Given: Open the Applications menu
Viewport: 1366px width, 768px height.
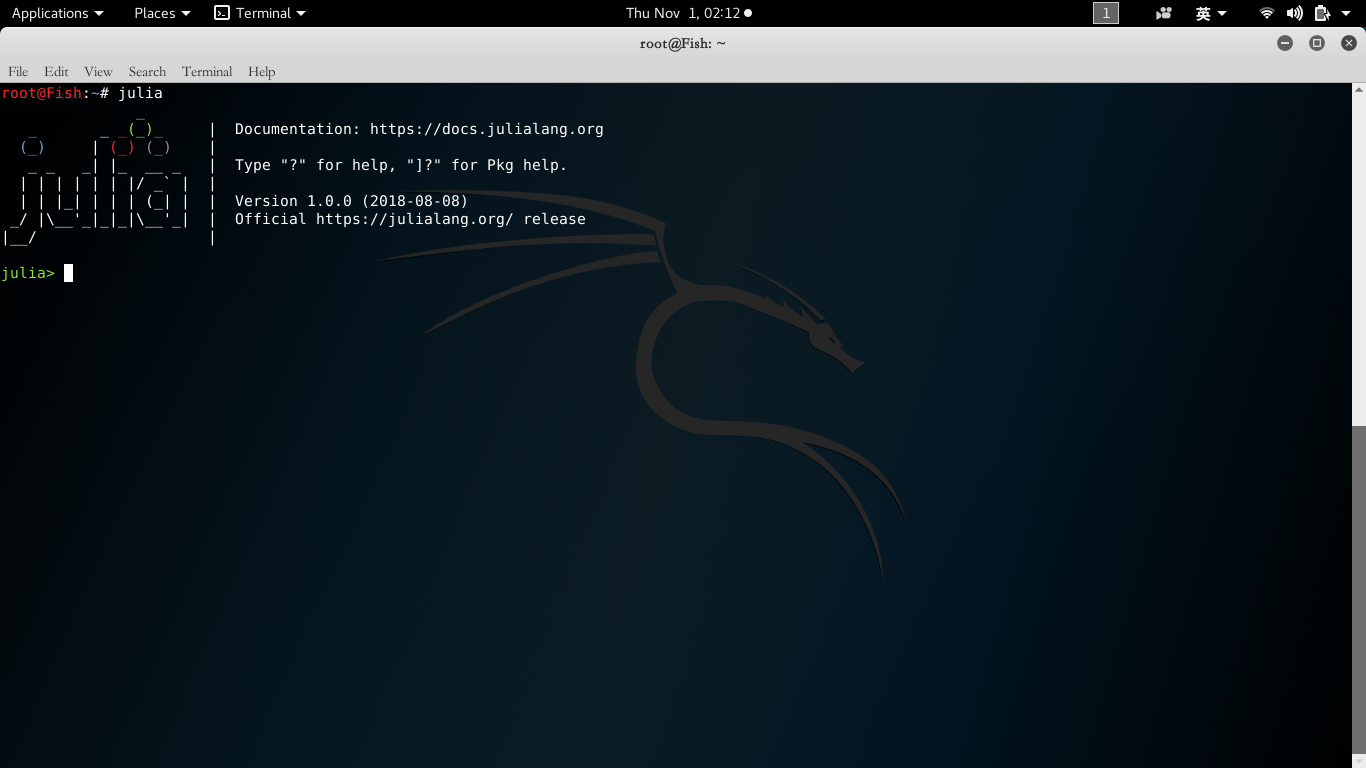Looking at the screenshot, I should (x=57, y=13).
